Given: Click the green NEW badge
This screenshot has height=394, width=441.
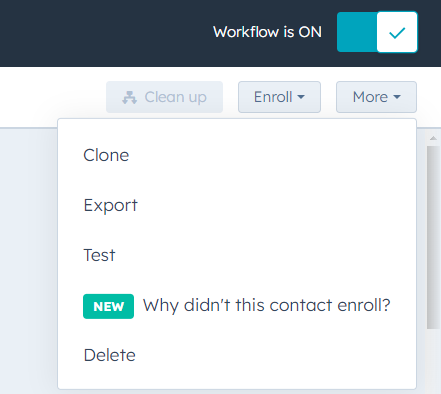Looking at the screenshot, I should tap(108, 306).
